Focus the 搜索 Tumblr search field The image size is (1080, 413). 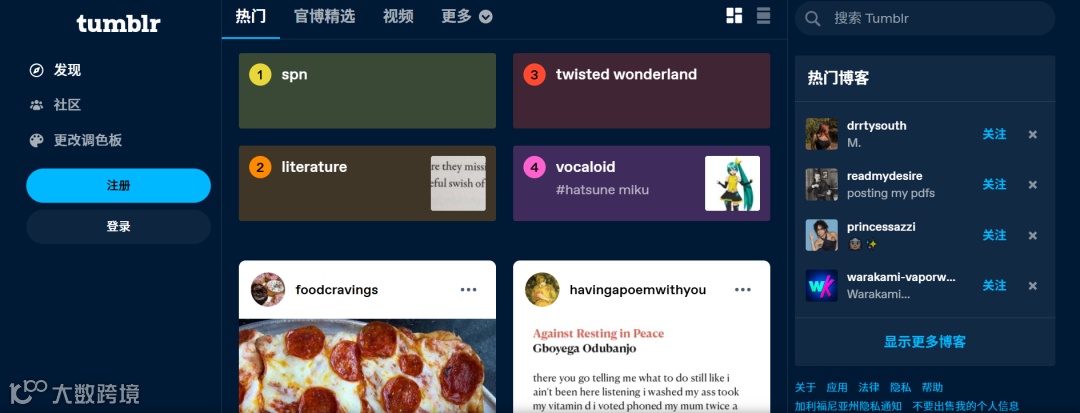point(925,19)
